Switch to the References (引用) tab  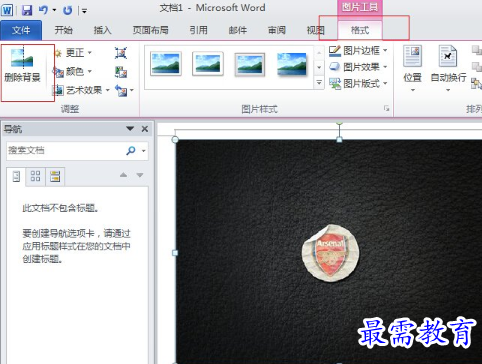click(x=199, y=30)
